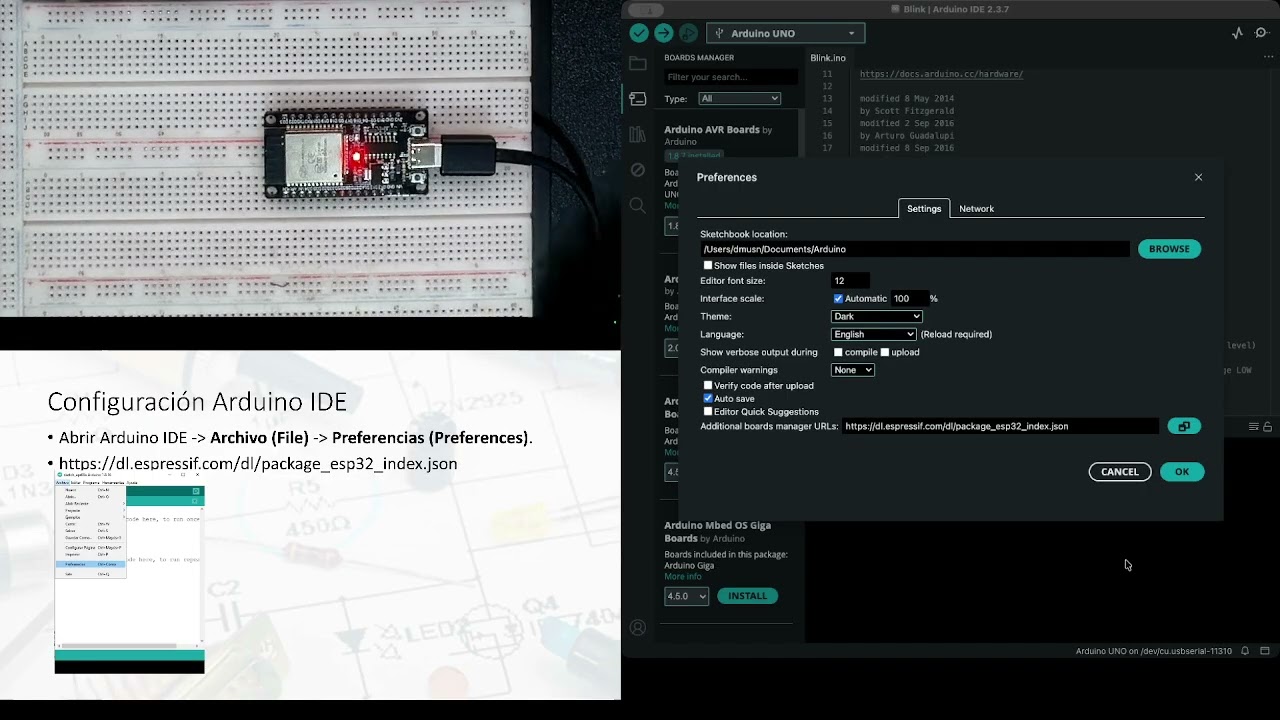Click the notifications bell in status bar
The image size is (1280, 720).
tap(1245, 651)
